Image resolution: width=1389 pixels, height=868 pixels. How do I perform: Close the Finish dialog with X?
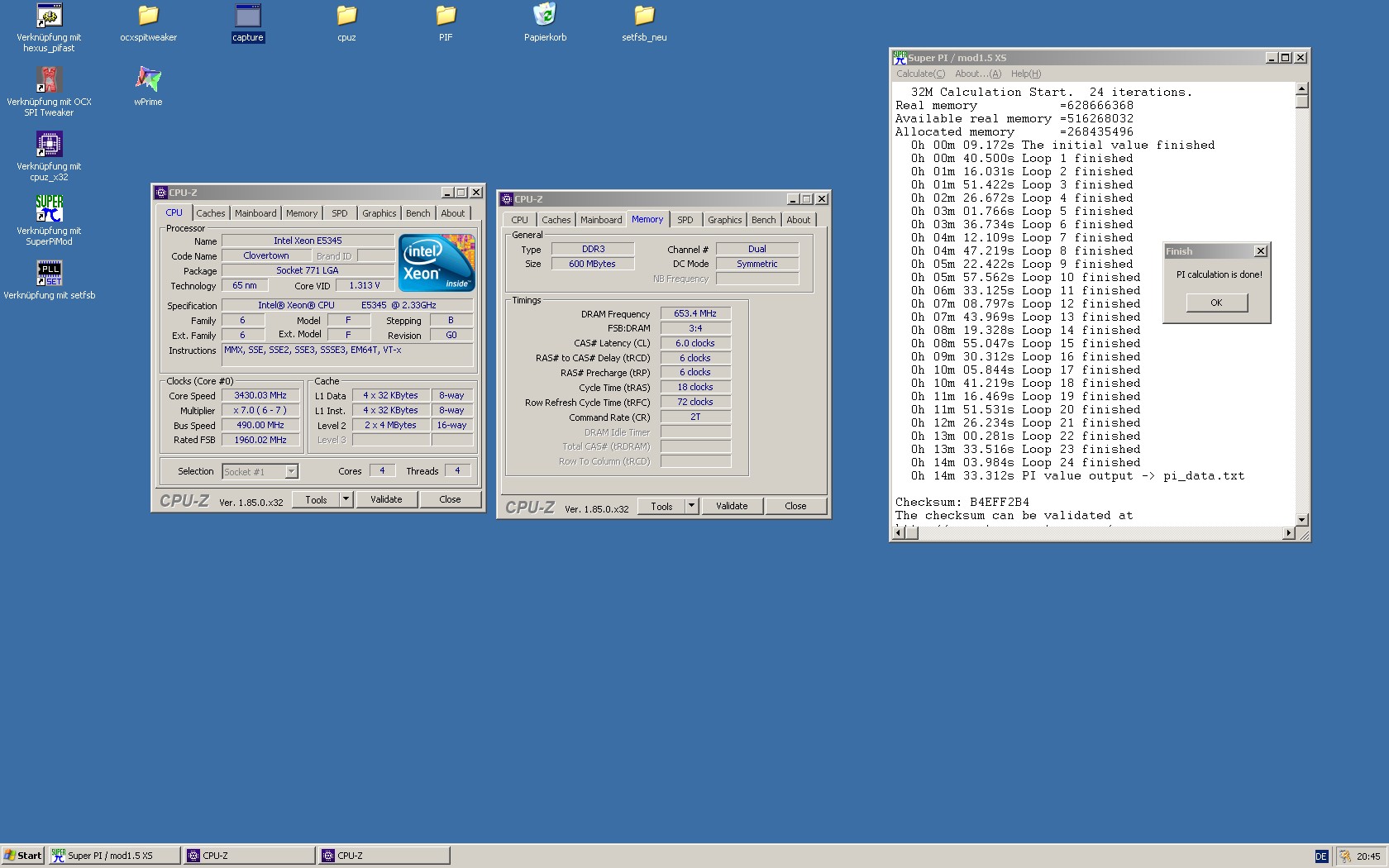pos(1260,251)
